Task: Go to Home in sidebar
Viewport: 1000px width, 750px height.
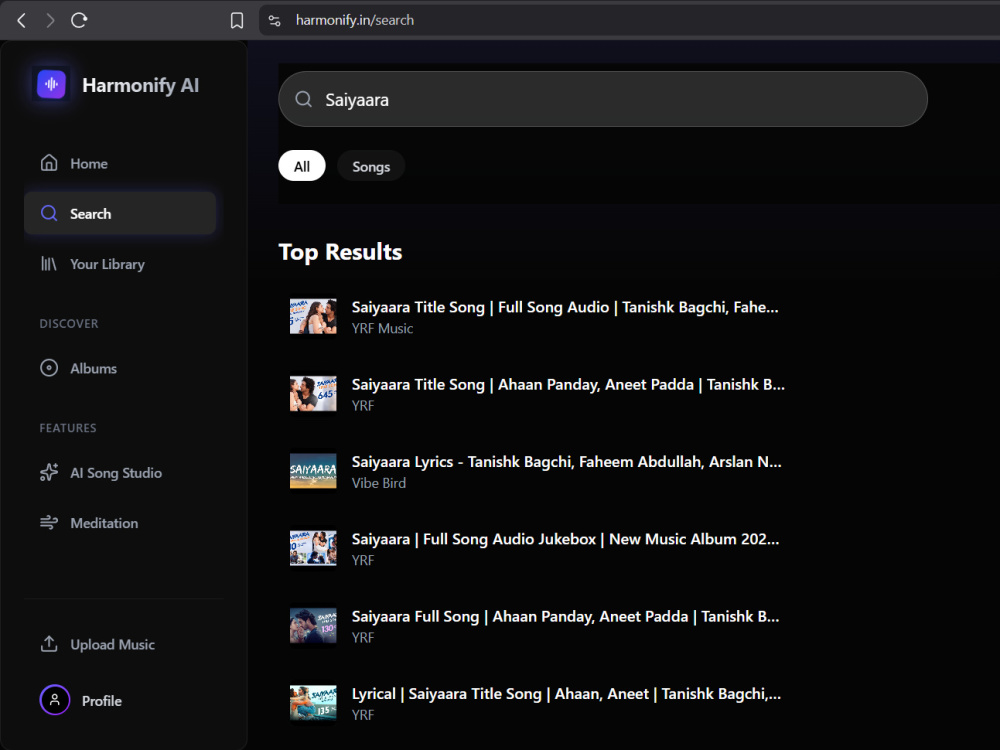Action: [x=120, y=163]
